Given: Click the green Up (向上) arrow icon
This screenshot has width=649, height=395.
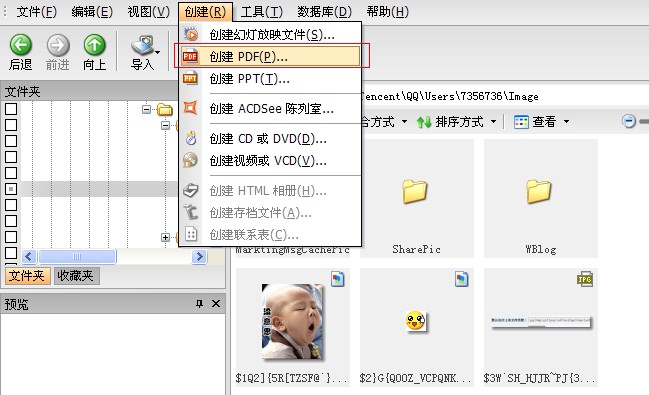Looking at the screenshot, I should click(95, 45).
